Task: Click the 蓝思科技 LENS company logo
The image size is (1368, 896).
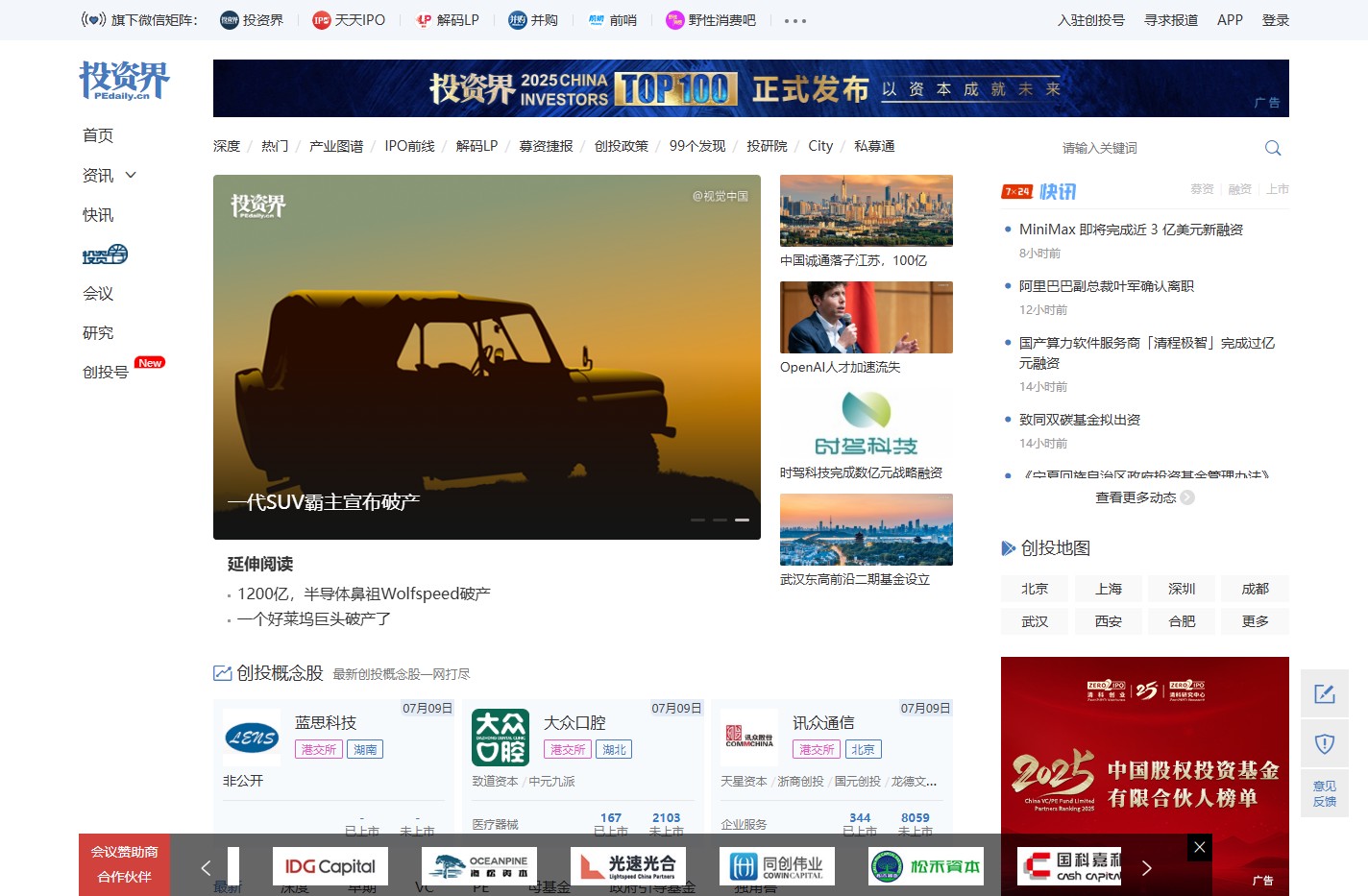Action: pos(252,738)
